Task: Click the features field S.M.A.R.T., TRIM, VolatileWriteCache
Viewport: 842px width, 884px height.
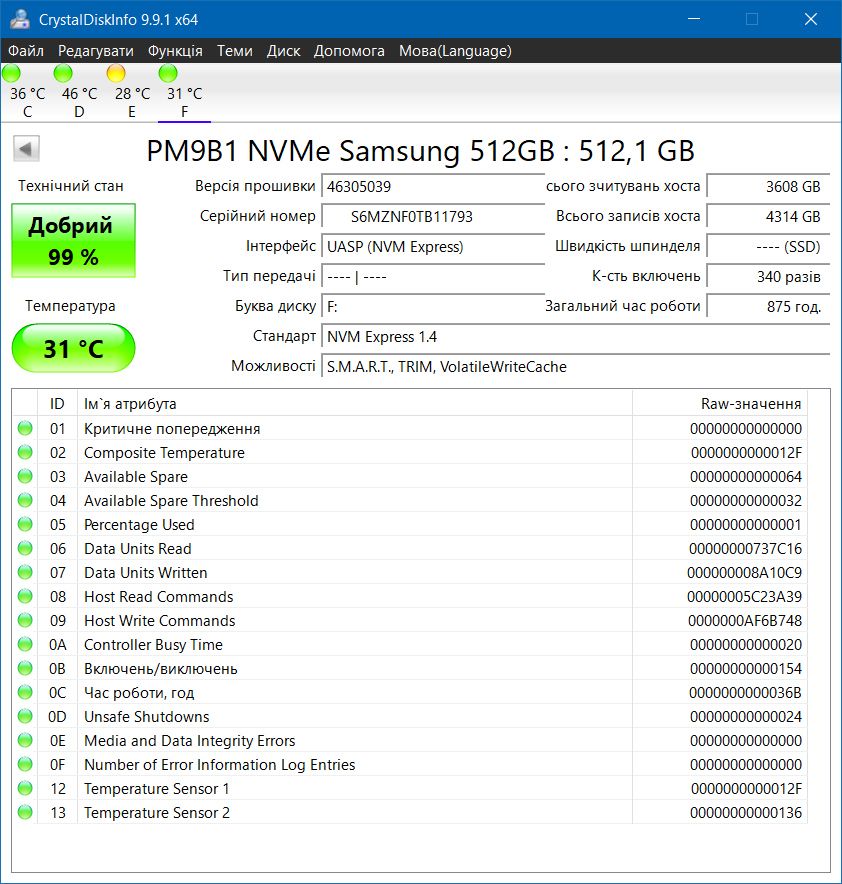Action: coord(575,366)
